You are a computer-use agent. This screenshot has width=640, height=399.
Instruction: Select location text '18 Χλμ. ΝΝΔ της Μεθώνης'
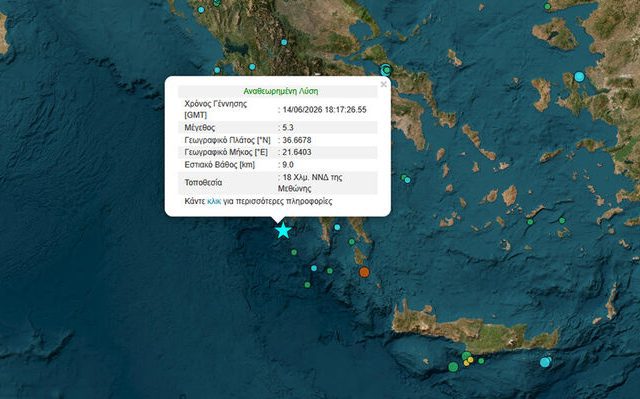(x=310, y=183)
